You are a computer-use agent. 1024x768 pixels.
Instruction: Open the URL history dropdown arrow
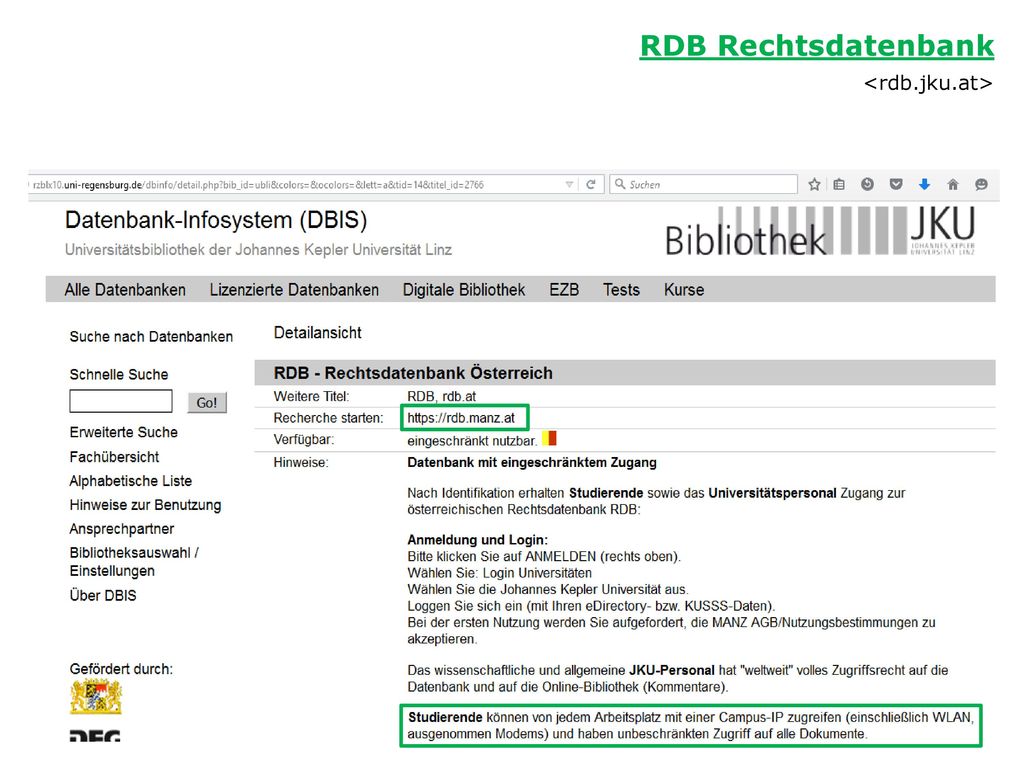point(569,185)
